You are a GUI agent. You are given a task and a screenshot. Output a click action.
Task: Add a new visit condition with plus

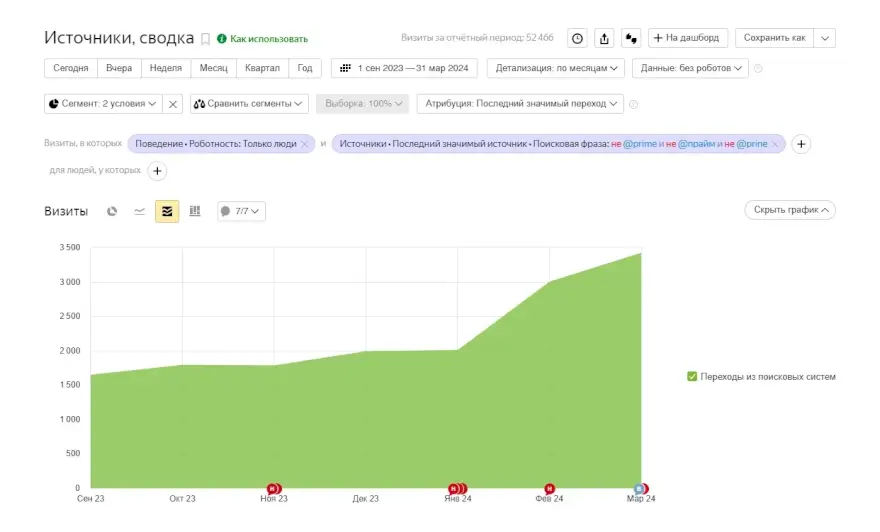click(801, 144)
